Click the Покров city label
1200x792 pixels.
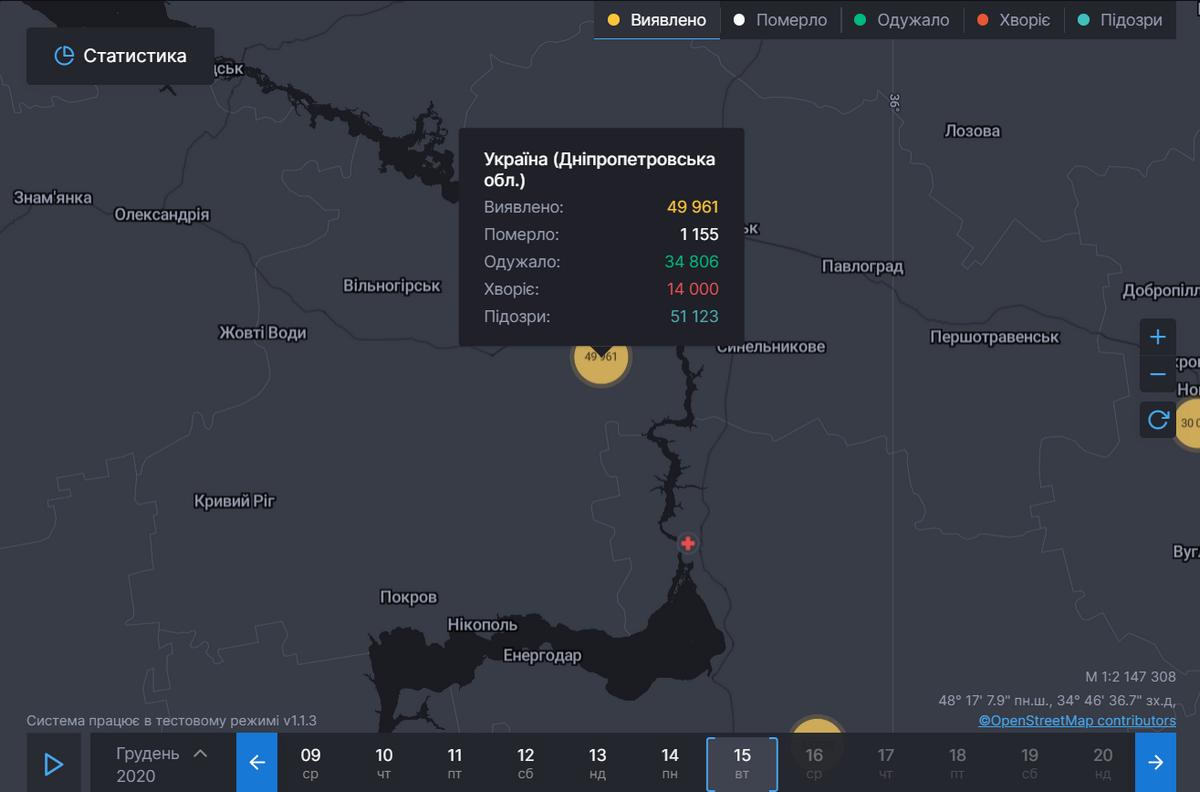click(409, 597)
